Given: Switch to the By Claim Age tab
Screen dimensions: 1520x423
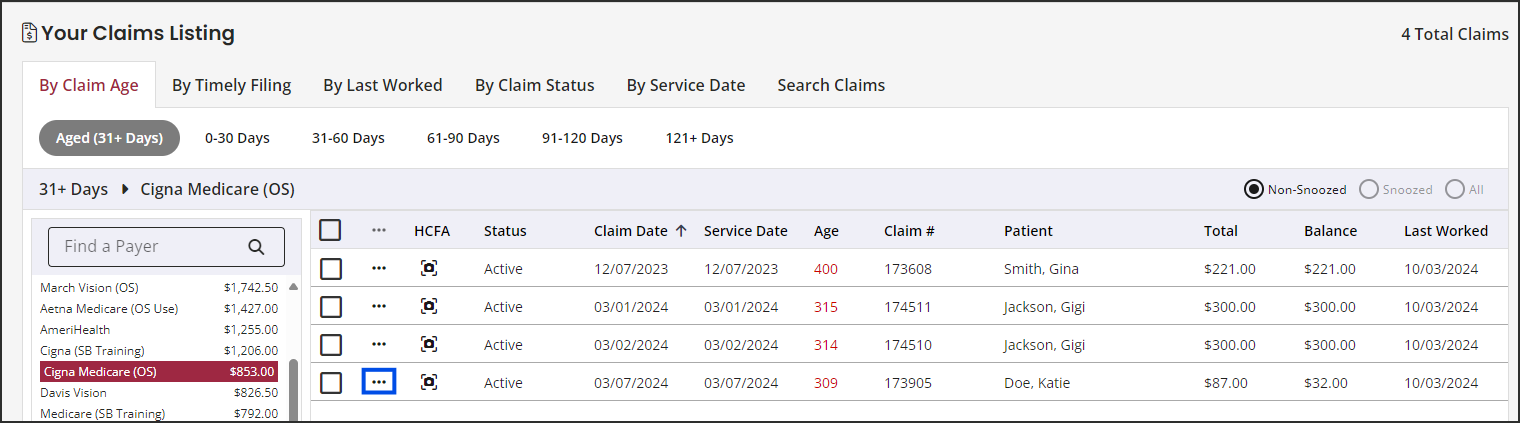Looking at the screenshot, I should [x=89, y=85].
